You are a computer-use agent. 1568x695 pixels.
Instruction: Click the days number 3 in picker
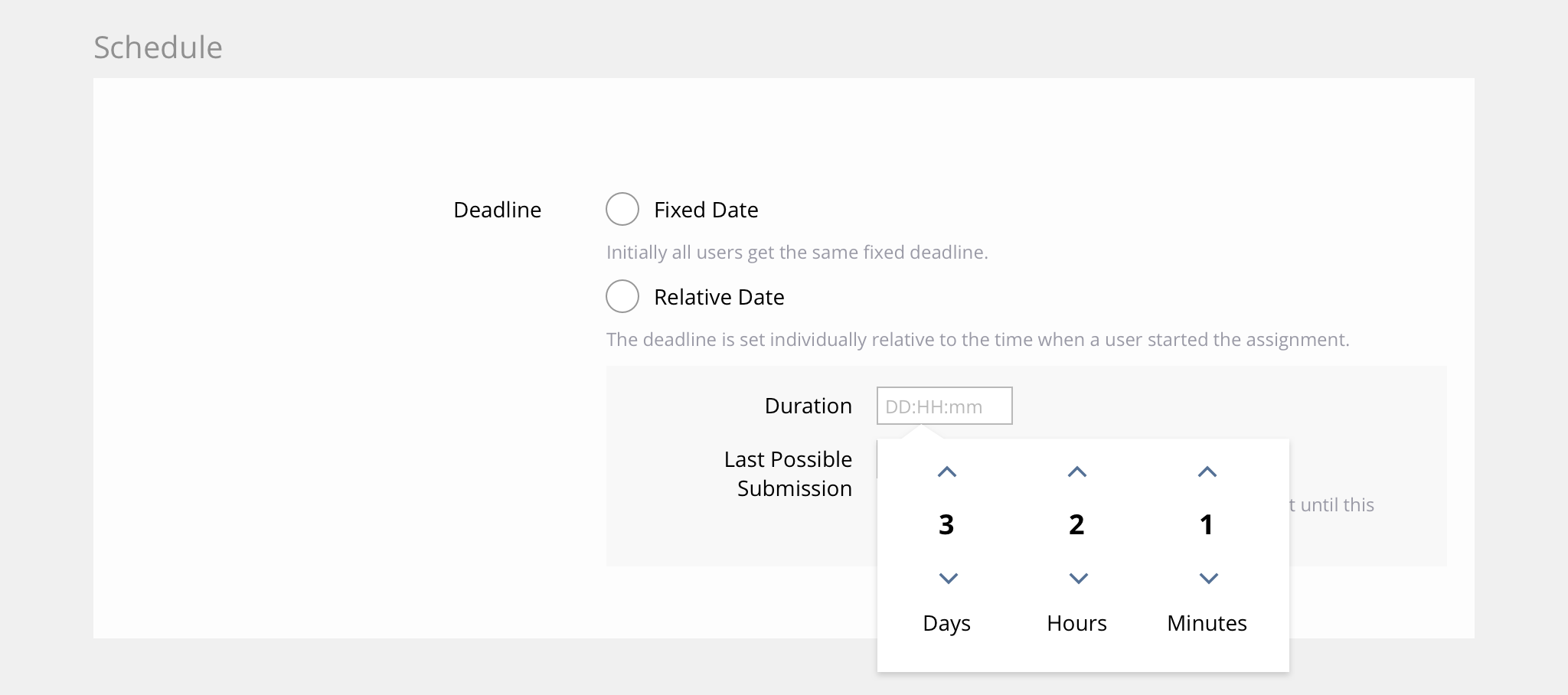946,524
